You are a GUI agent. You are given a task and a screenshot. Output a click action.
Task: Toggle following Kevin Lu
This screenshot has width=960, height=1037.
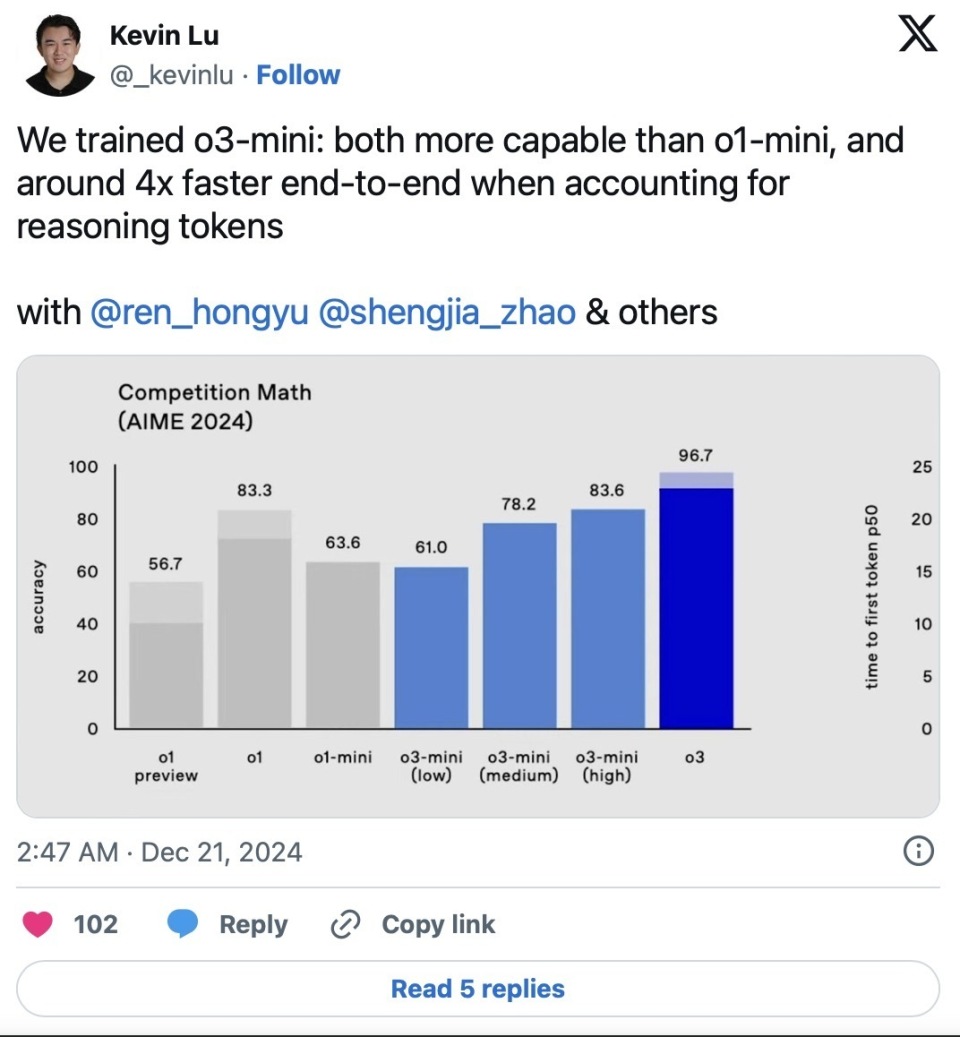[298, 74]
